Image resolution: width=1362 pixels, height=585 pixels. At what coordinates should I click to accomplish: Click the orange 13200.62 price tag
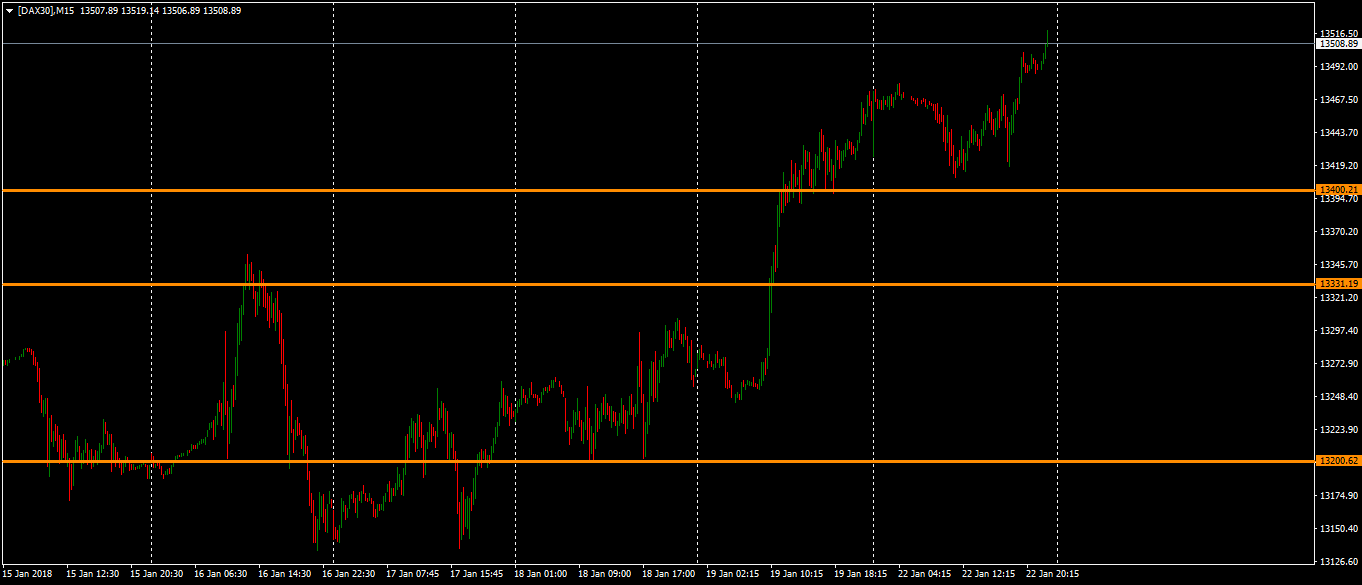[1338, 461]
